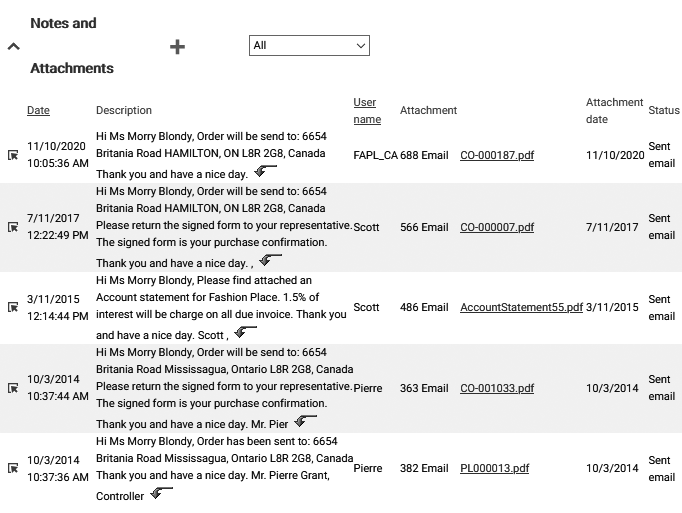This screenshot has height=513, width=682.
Task: Open attachment CO-000187.pdf
Action: (496, 155)
